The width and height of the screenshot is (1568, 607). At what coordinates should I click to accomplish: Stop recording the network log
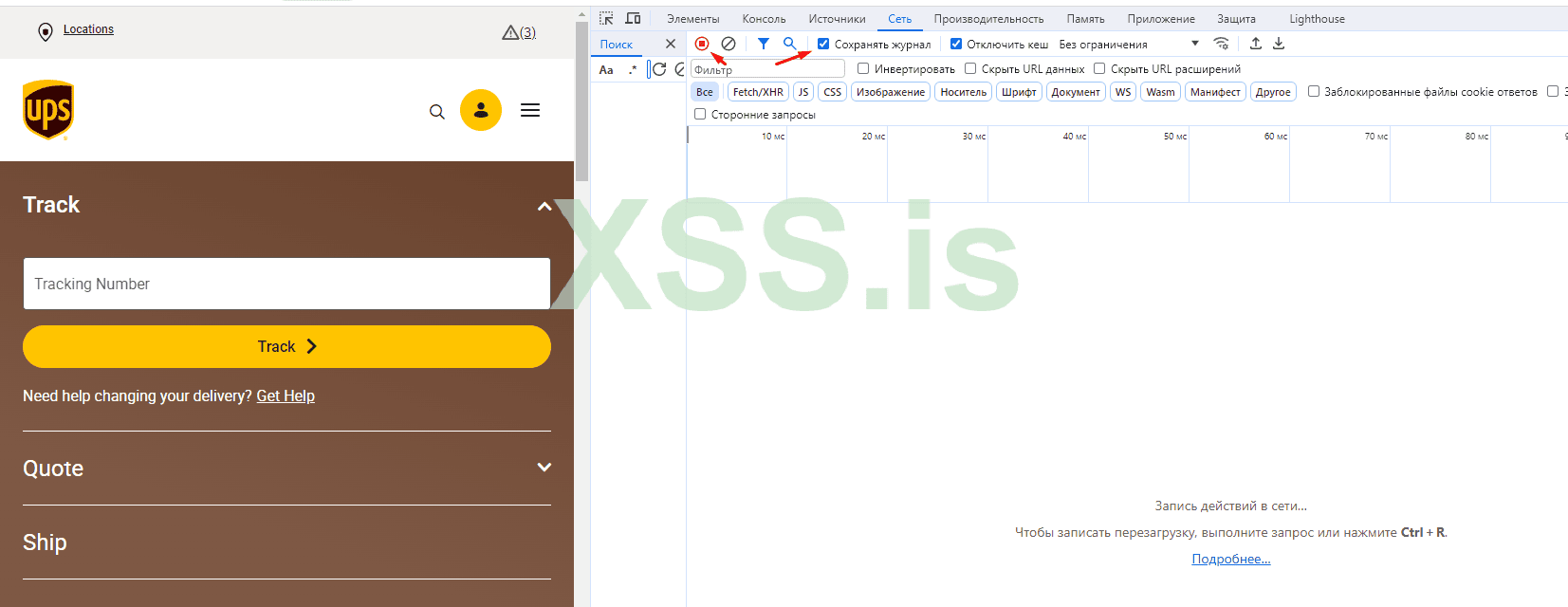702,44
